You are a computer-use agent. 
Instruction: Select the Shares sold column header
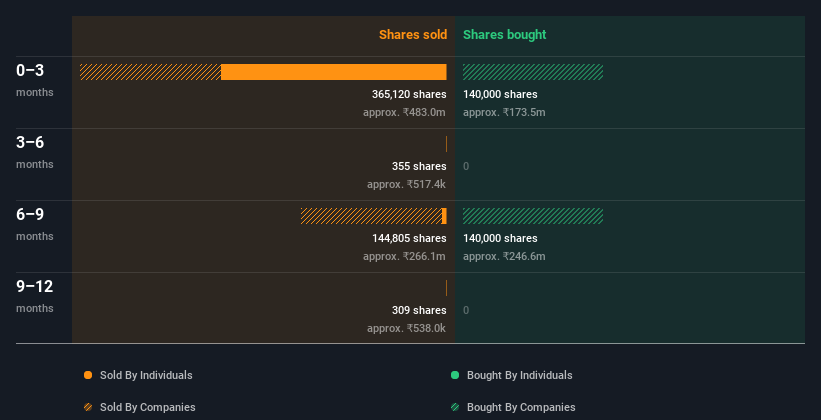(413, 35)
